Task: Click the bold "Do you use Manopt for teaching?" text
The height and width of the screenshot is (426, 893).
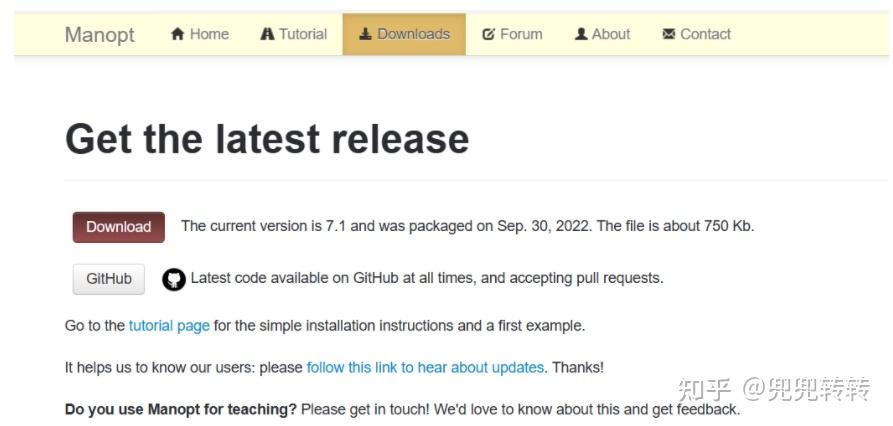Action: (181, 409)
